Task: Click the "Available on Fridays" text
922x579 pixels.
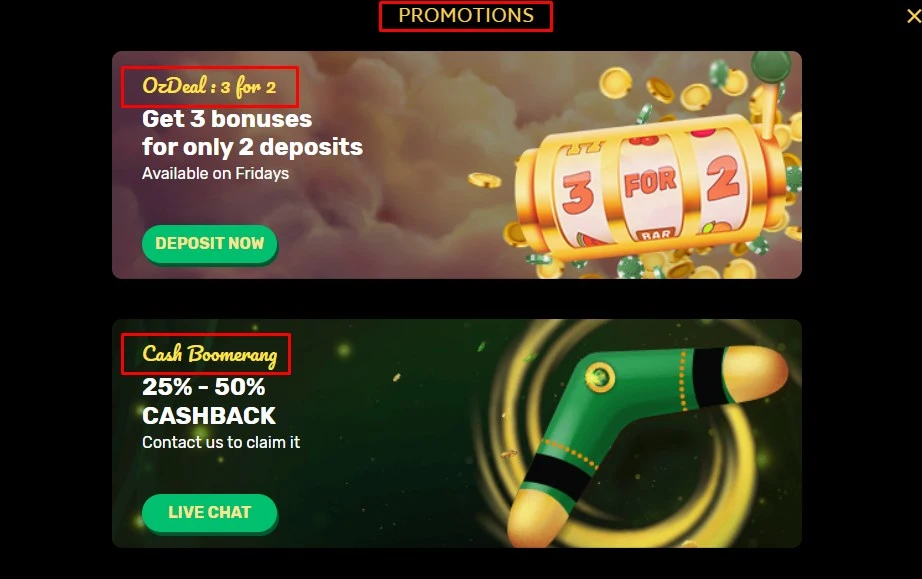Action: click(215, 173)
